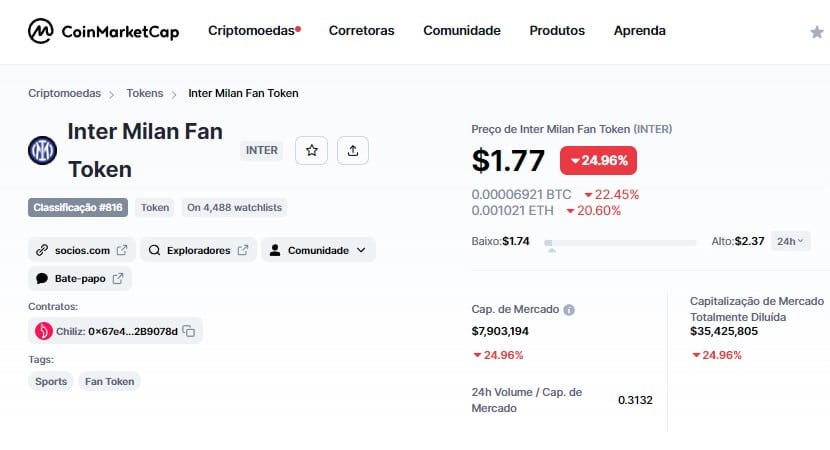The height and width of the screenshot is (450, 830).
Task: Click the Chiliz chain logo icon
Action: click(x=43, y=331)
